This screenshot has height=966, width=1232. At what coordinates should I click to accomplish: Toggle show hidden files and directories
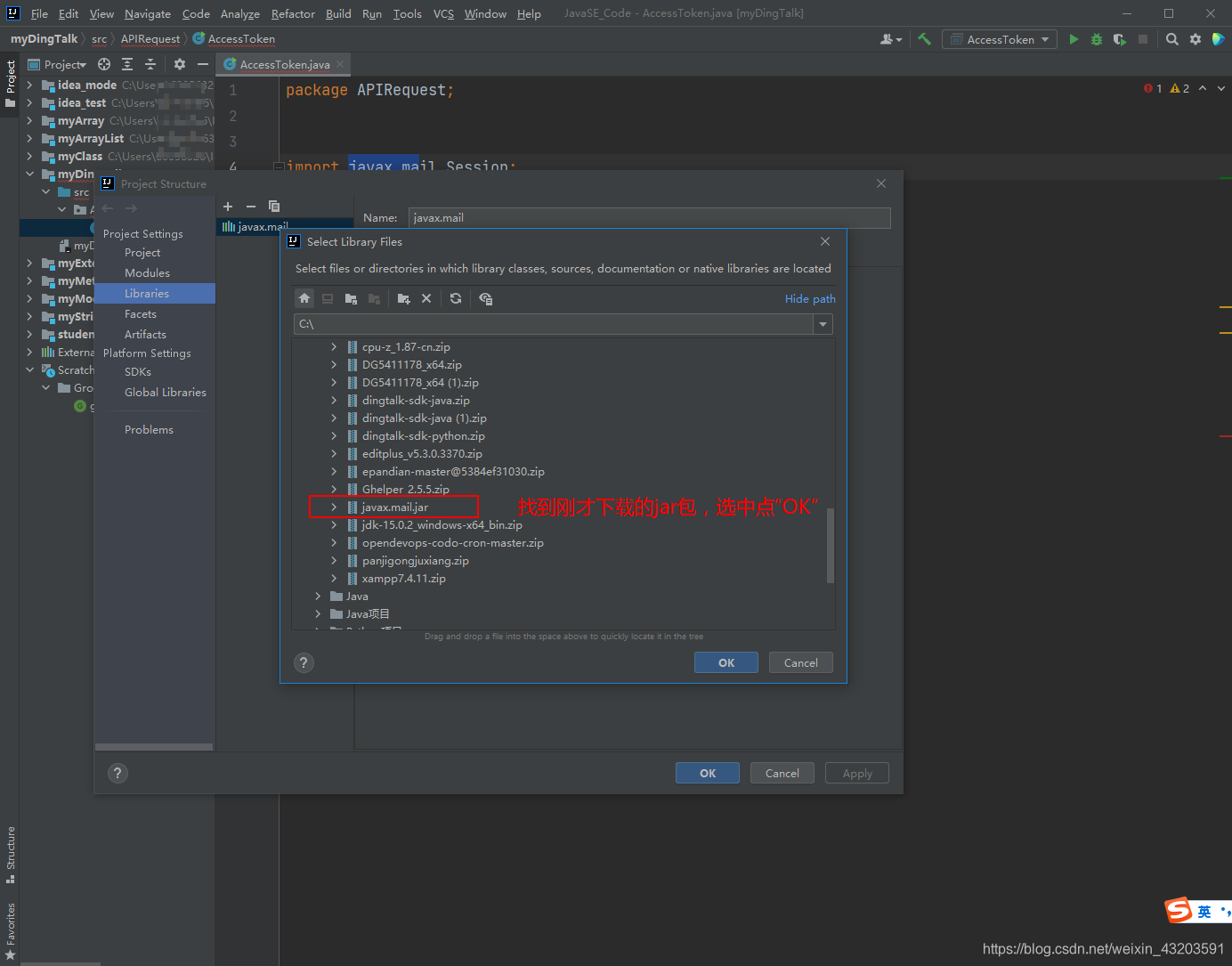(x=485, y=298)
